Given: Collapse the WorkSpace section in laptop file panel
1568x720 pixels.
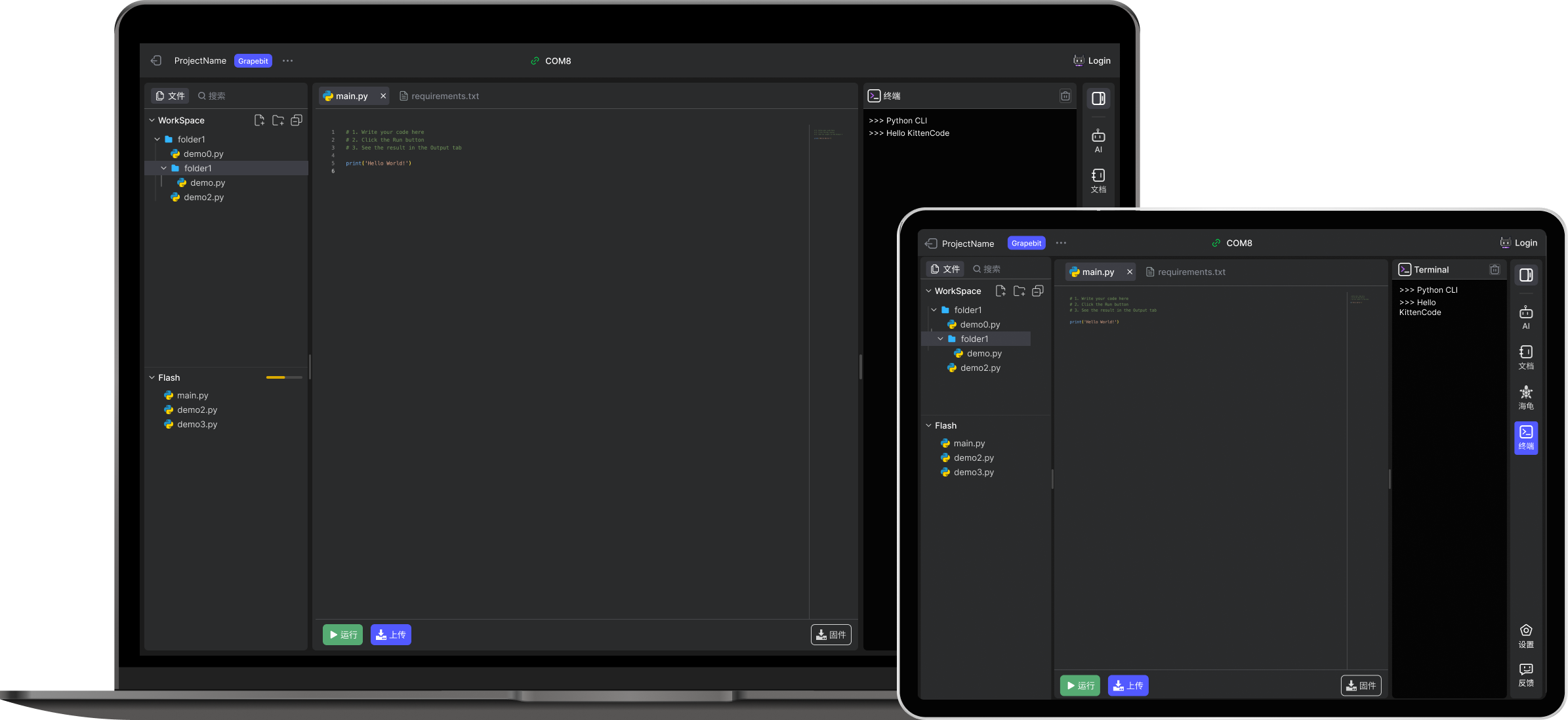Looking at the screenshot, I should tap(152, 120).
